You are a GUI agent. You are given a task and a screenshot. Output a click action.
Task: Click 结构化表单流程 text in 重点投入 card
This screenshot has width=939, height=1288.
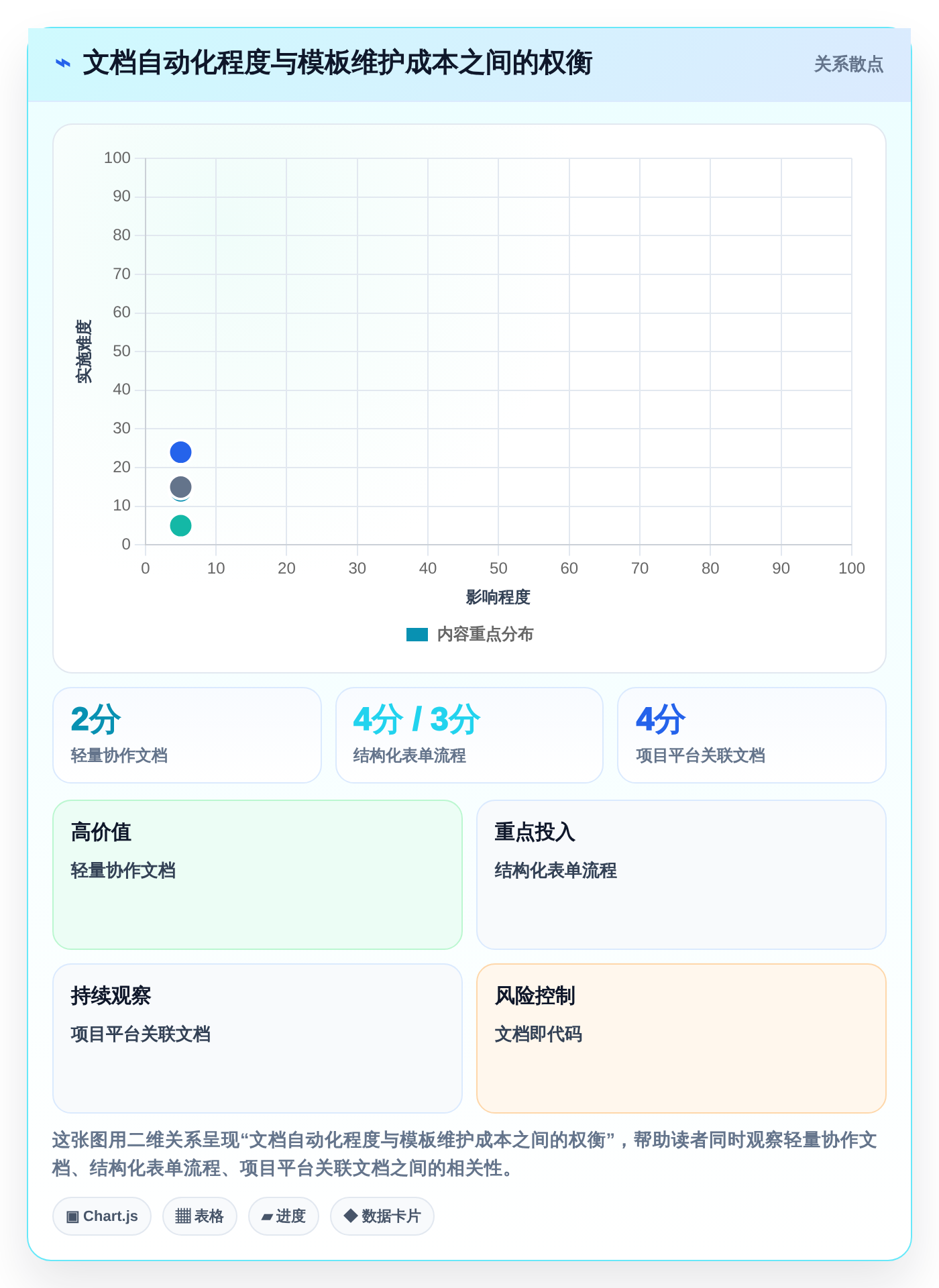[x=556, y=871]
